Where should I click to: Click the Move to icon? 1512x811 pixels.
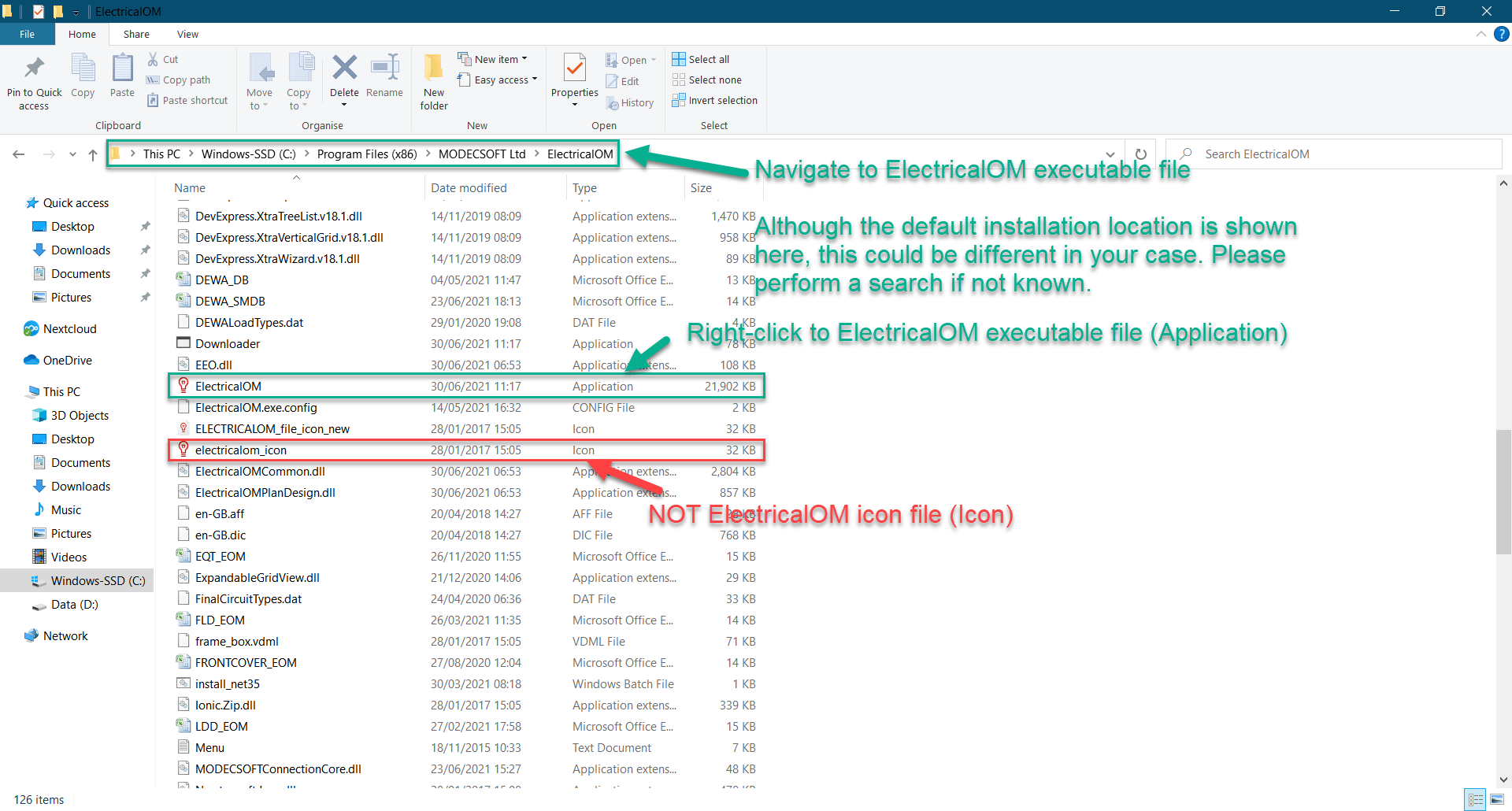click(261, 68)
